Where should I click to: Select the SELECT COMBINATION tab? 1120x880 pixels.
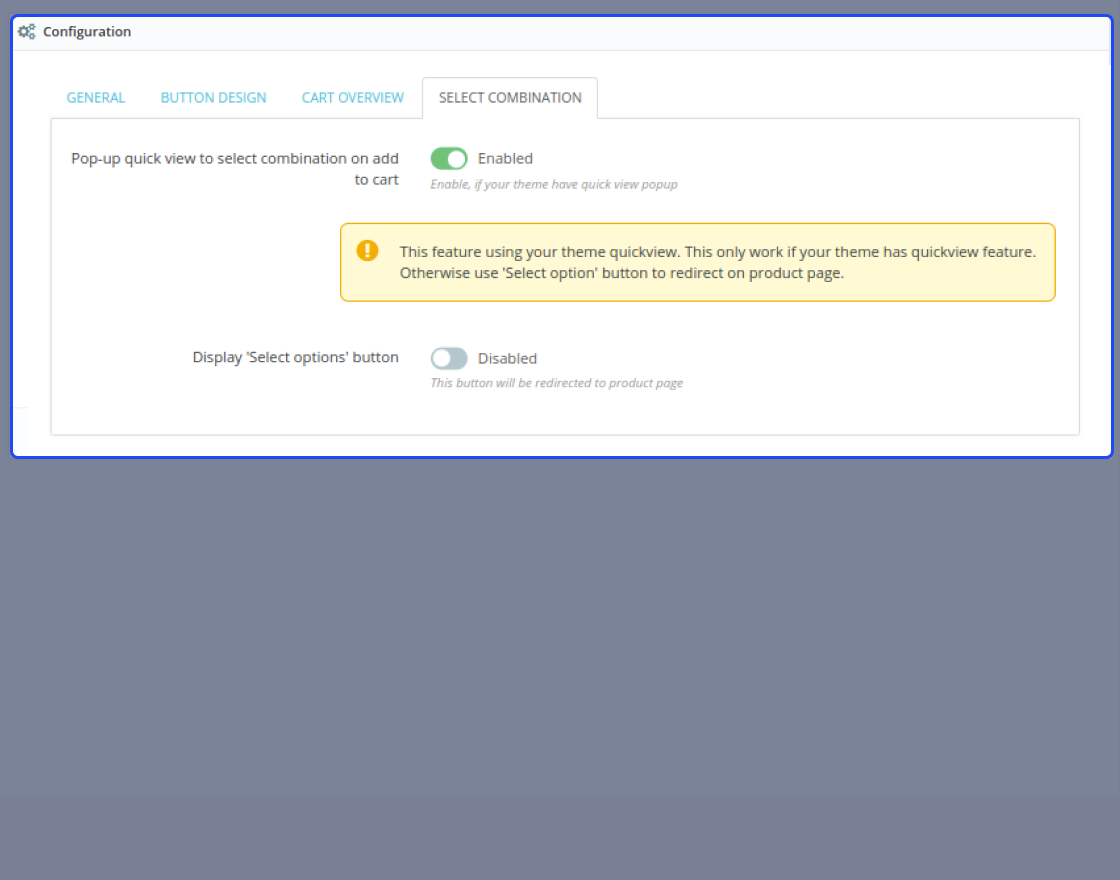510,98
